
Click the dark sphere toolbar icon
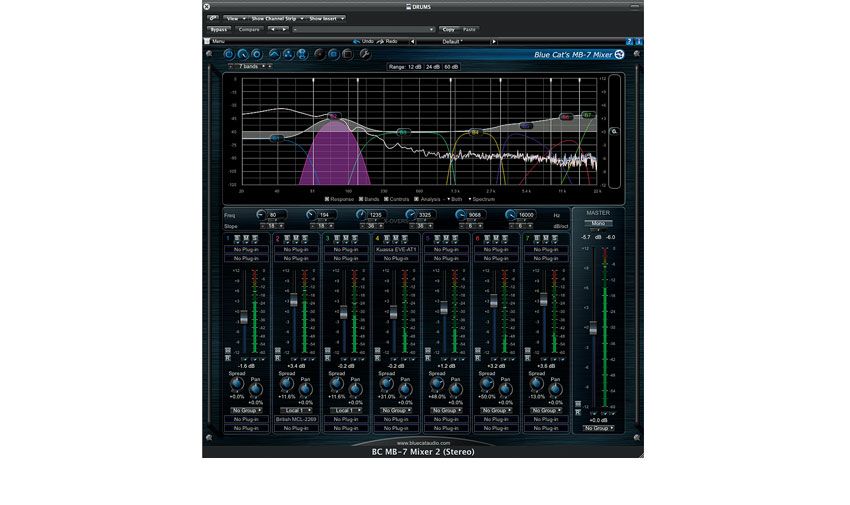[320, 54]
